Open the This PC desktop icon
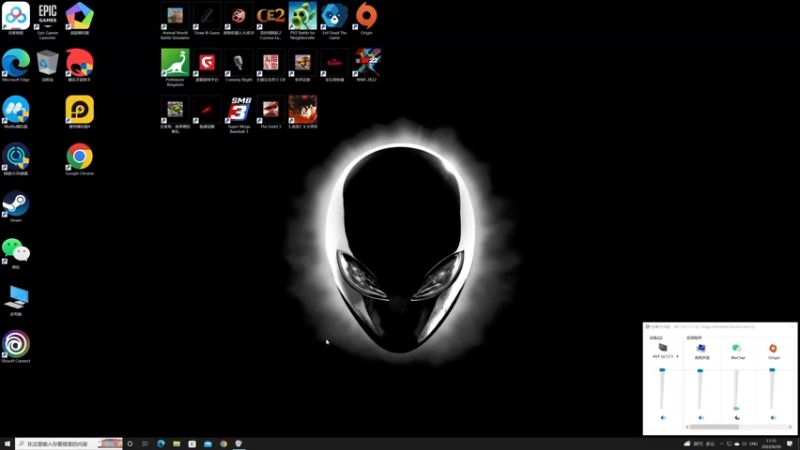 point(16,300)
